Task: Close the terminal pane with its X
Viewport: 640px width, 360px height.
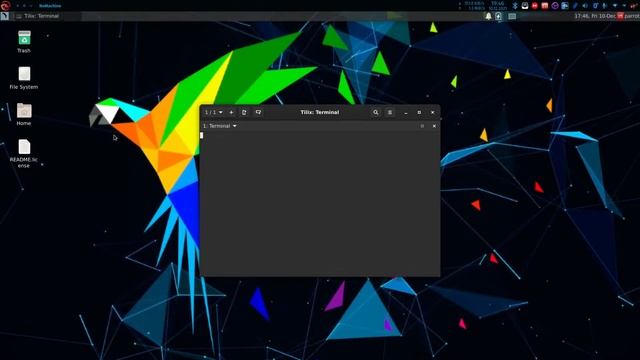Action: point(434,126)
